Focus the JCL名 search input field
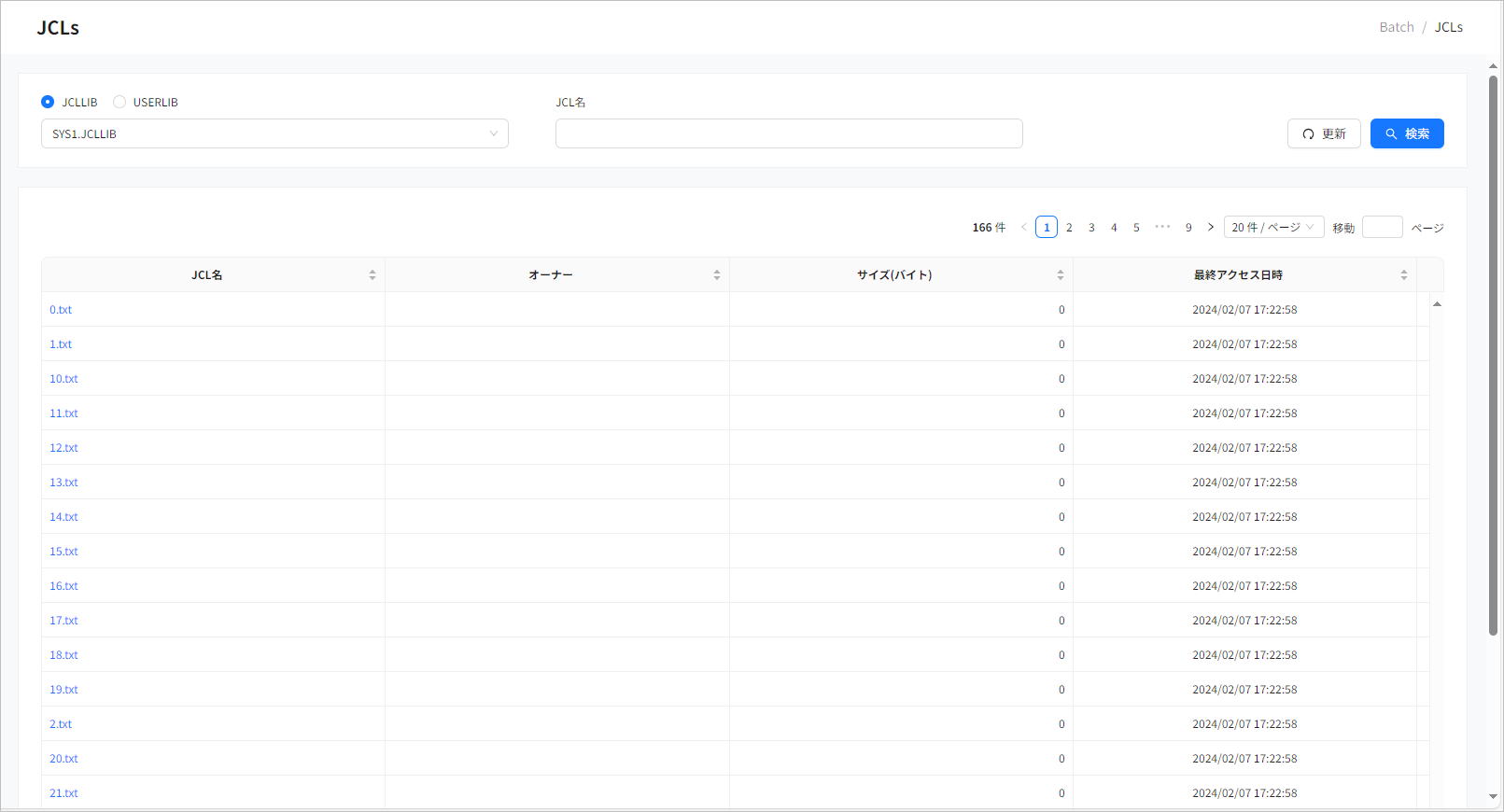Viewport: 1504px width, 812px height. pos(789,133)
